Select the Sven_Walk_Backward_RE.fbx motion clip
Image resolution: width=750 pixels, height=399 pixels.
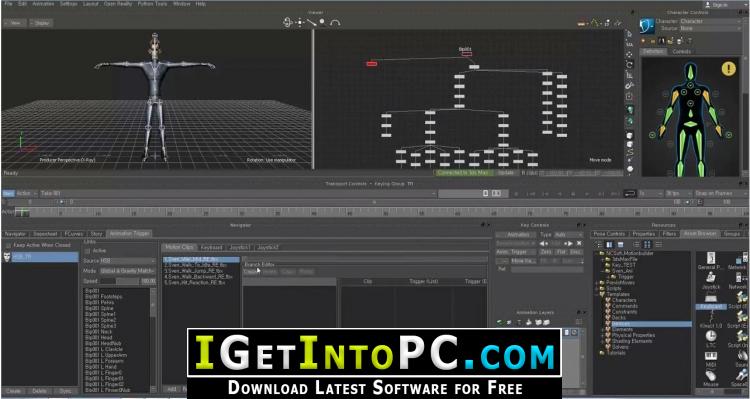(199, 277)
